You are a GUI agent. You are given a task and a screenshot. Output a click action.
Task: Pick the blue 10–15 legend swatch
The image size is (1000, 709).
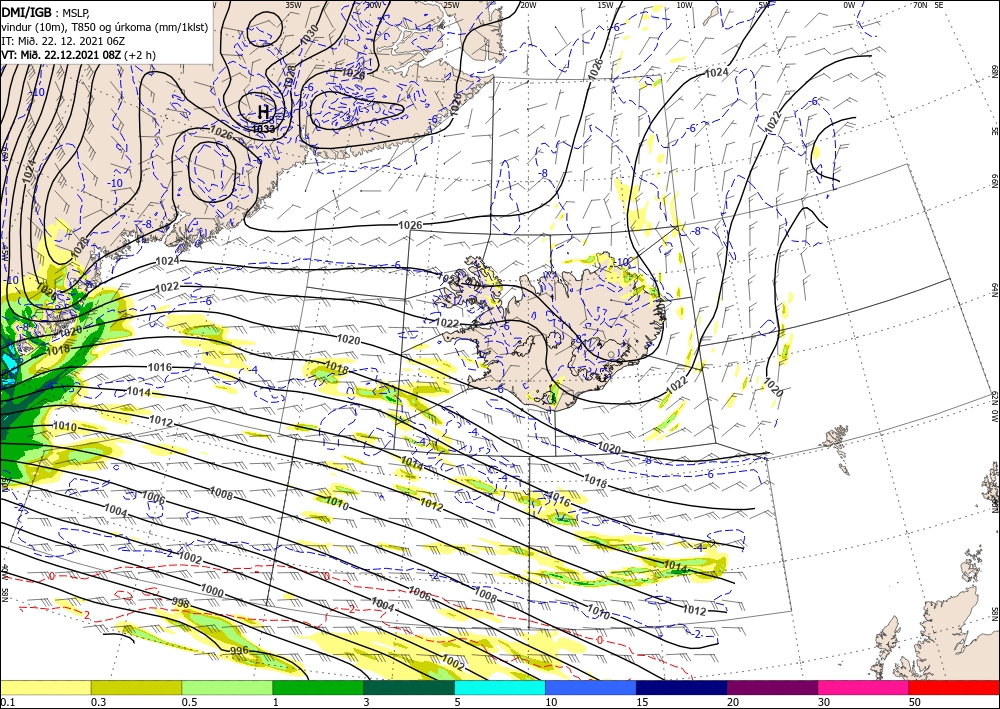coord(591,687)
